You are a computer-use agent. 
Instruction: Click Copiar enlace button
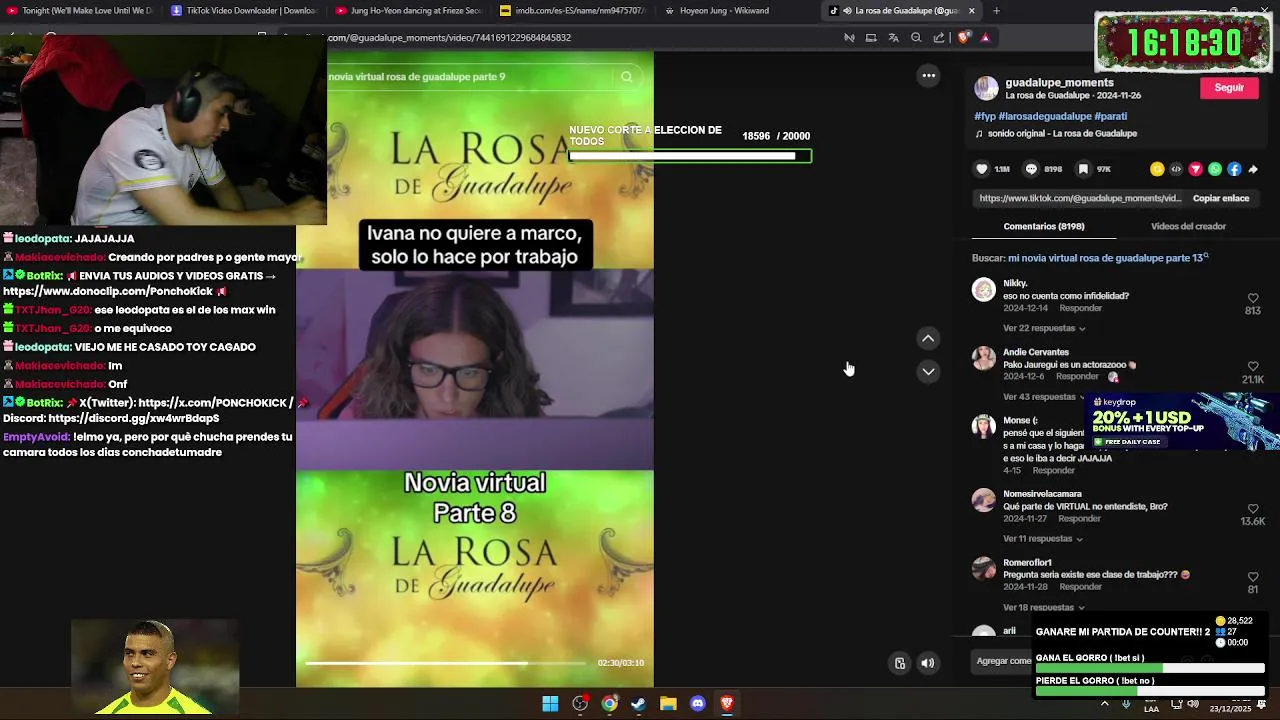1221,198
